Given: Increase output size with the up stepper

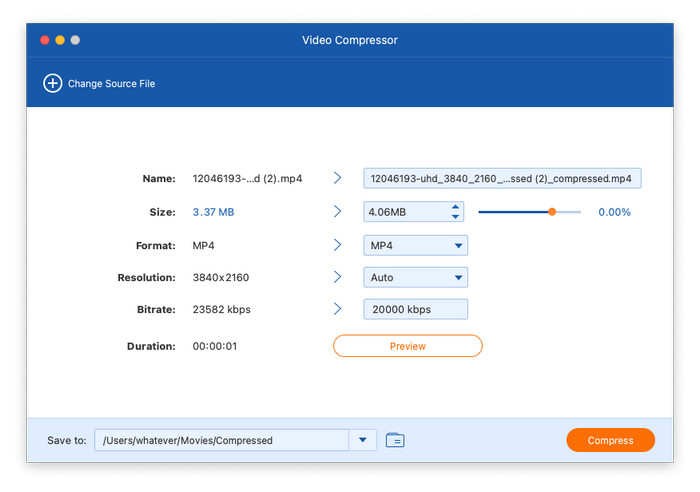Looking at the screenshot, I should tap(456, 207).
